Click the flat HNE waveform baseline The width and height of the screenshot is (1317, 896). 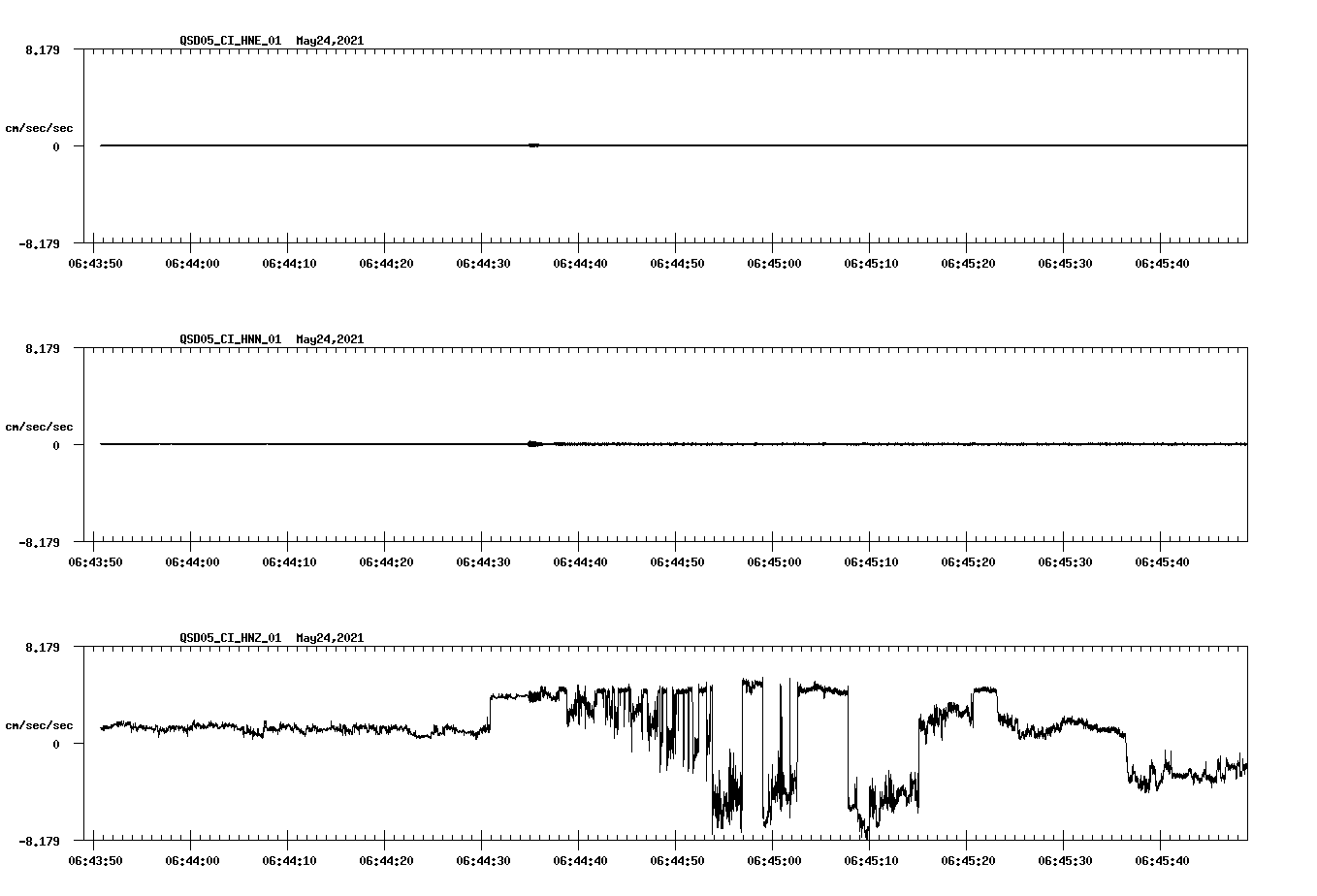coord(291,146)
